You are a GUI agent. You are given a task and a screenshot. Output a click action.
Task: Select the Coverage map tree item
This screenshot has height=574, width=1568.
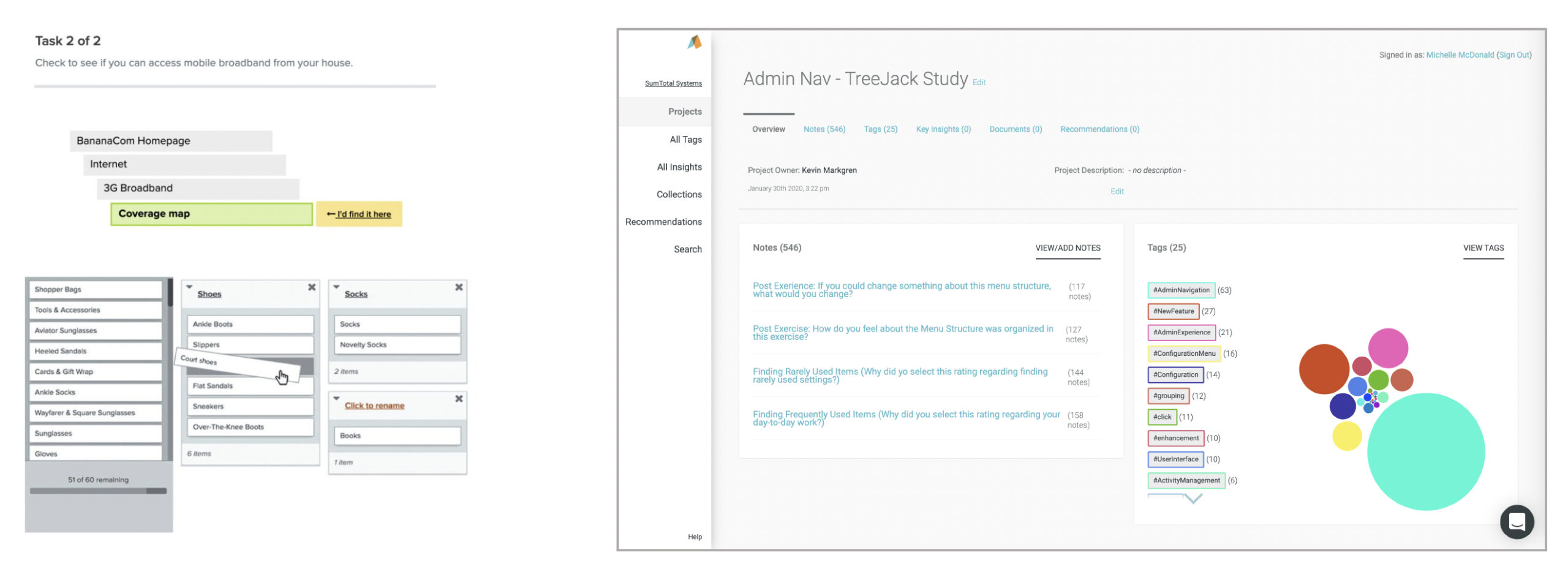[x=211, y=214]
